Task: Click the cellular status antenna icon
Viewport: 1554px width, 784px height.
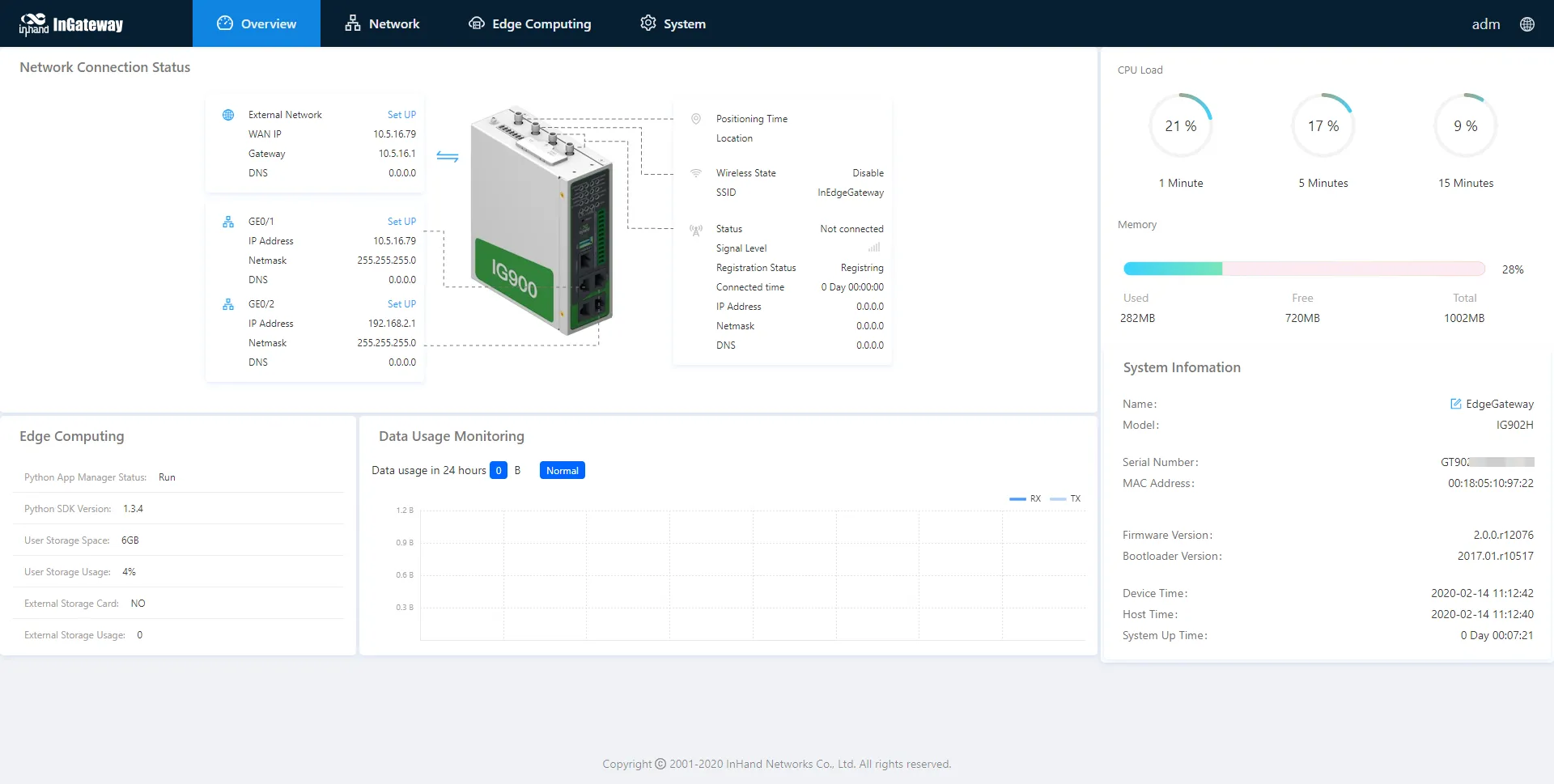Action: (x=695, y=230)
